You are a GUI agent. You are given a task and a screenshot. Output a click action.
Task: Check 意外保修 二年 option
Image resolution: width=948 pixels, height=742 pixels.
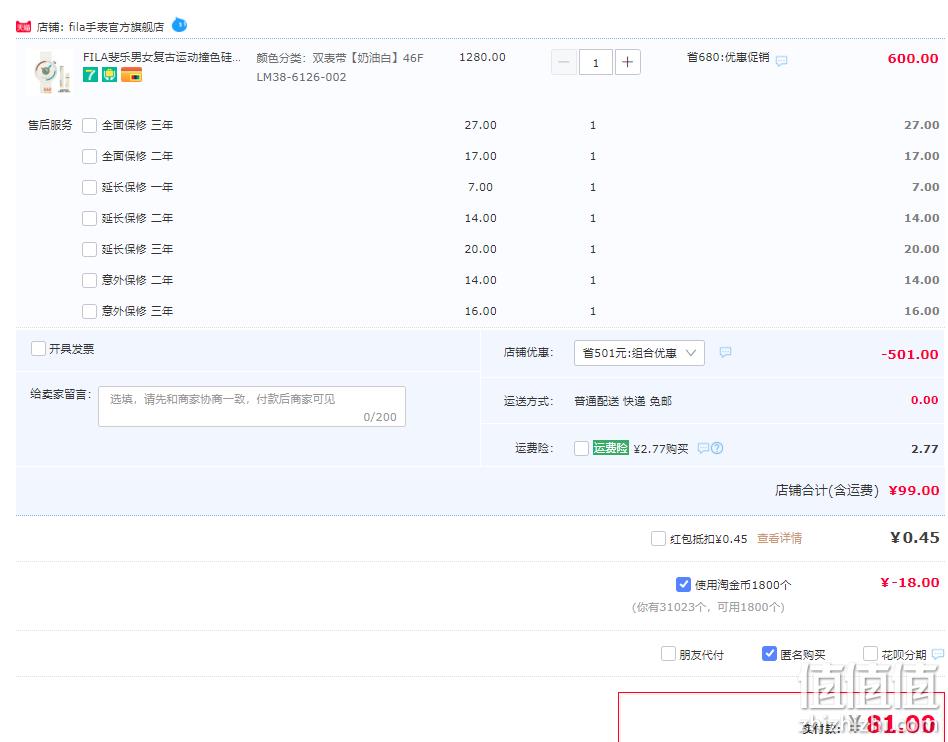pos(89,280)
